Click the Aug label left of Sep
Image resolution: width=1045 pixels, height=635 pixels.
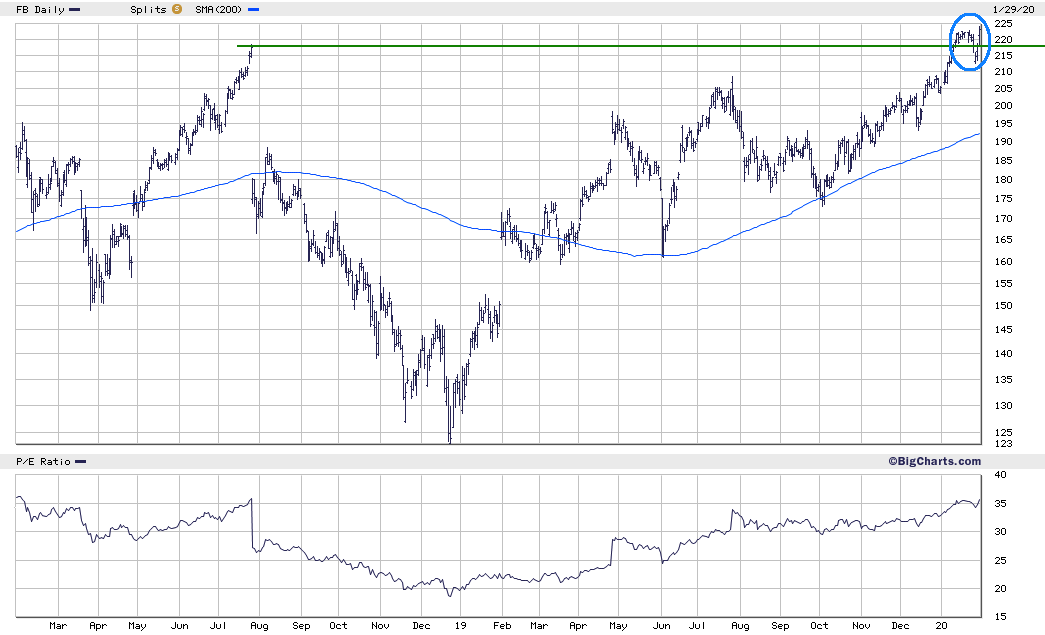point(259,626)
